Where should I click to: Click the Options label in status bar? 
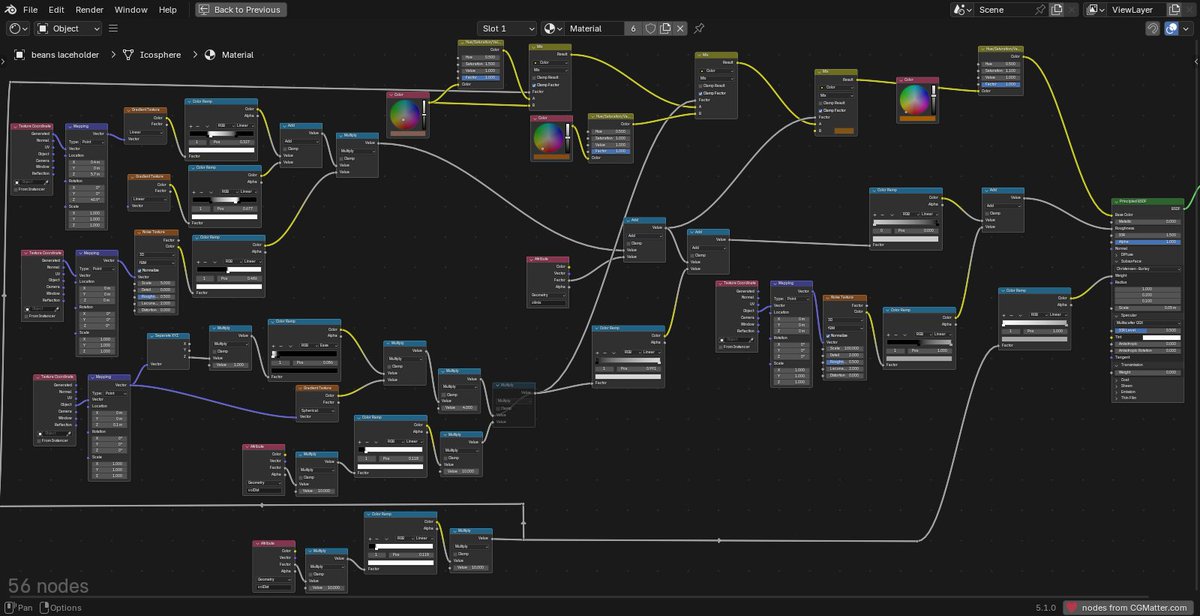pos(66,607)
